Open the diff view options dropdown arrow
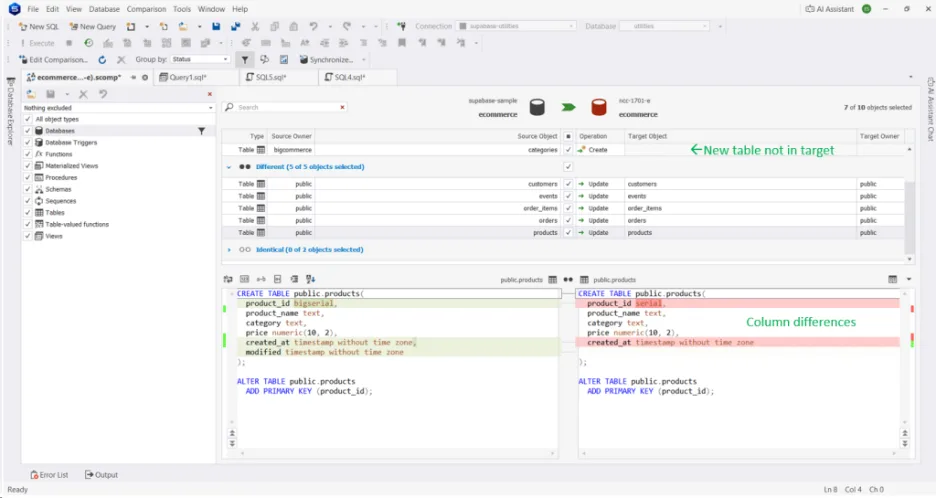 pos(909,279)
